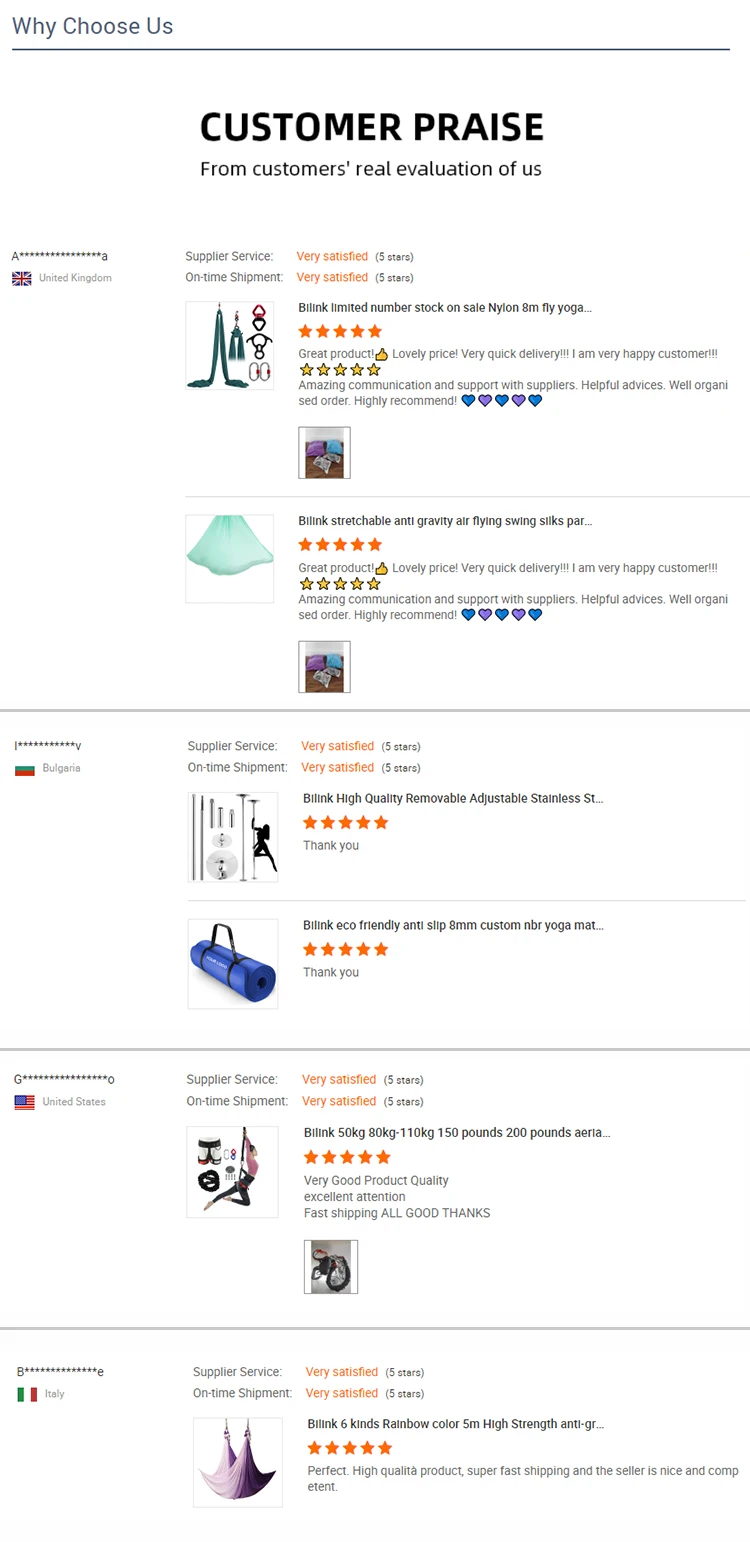Open the 6 kinds Rainbow color title

pos(456,1424)
